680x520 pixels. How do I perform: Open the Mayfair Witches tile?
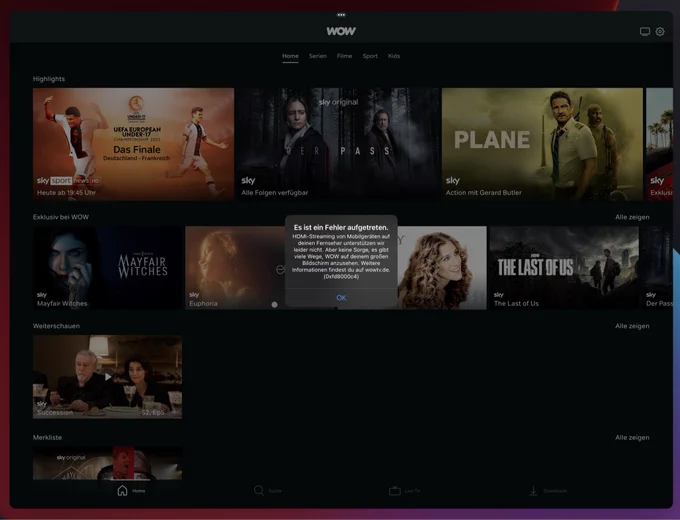click(x=108, y=268)
